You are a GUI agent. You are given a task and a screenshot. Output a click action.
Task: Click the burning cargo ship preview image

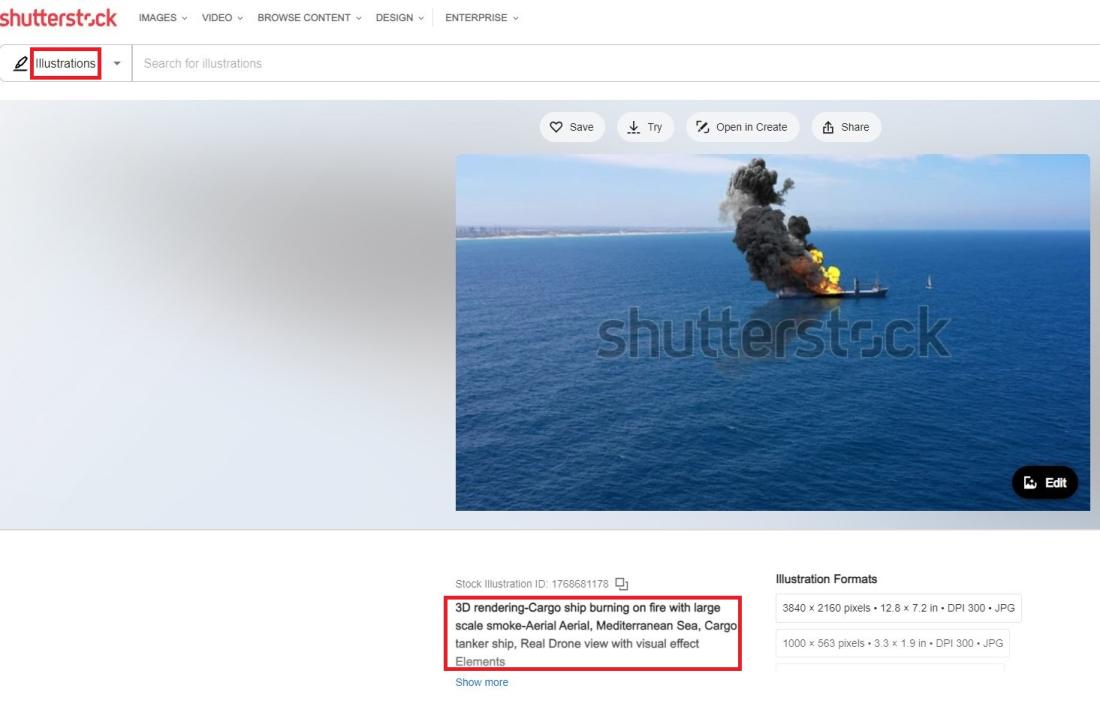(x=772, y=332)
